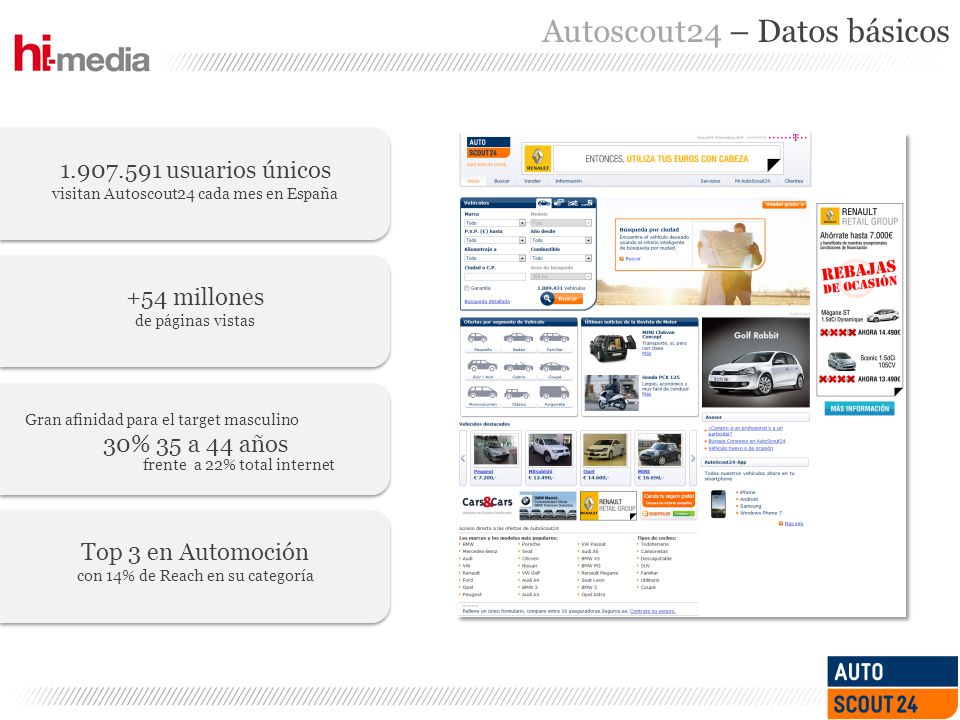Click the Renault logo in top banner
This screenshot has width=960, height=720.
538,159
